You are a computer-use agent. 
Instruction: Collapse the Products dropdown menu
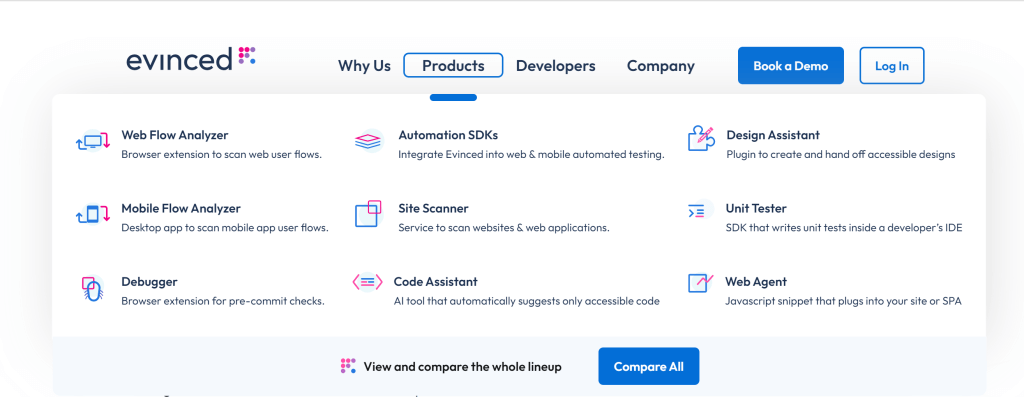453,65
